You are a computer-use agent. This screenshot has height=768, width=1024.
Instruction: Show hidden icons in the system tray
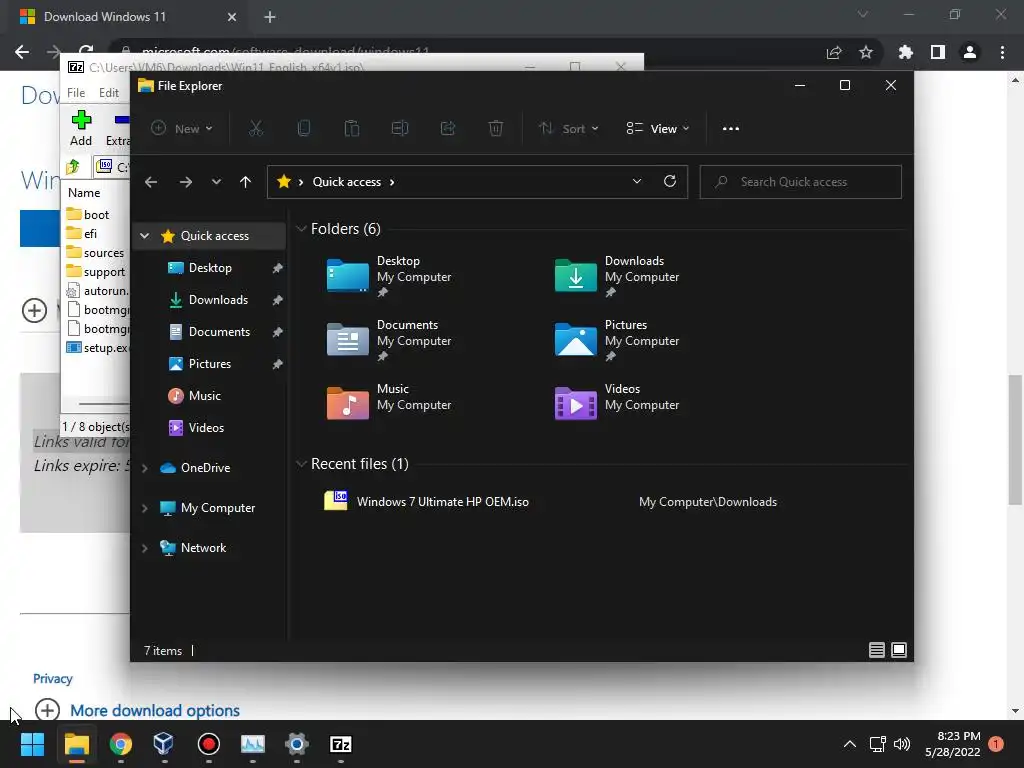point(850,744)
